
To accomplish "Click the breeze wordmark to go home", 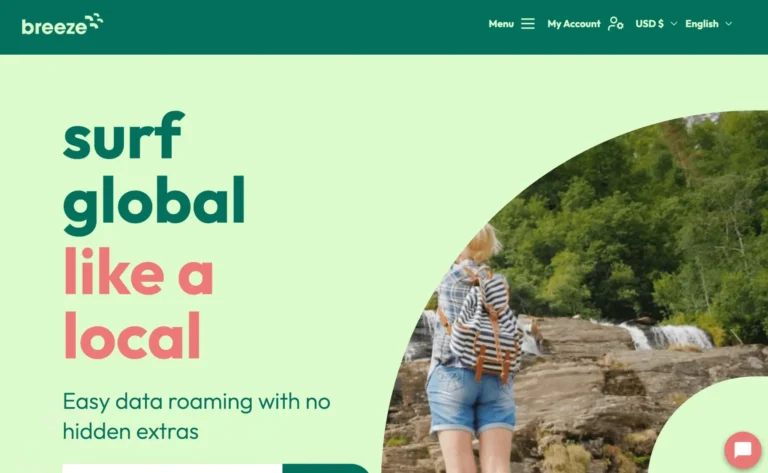I will click(54, 26).
